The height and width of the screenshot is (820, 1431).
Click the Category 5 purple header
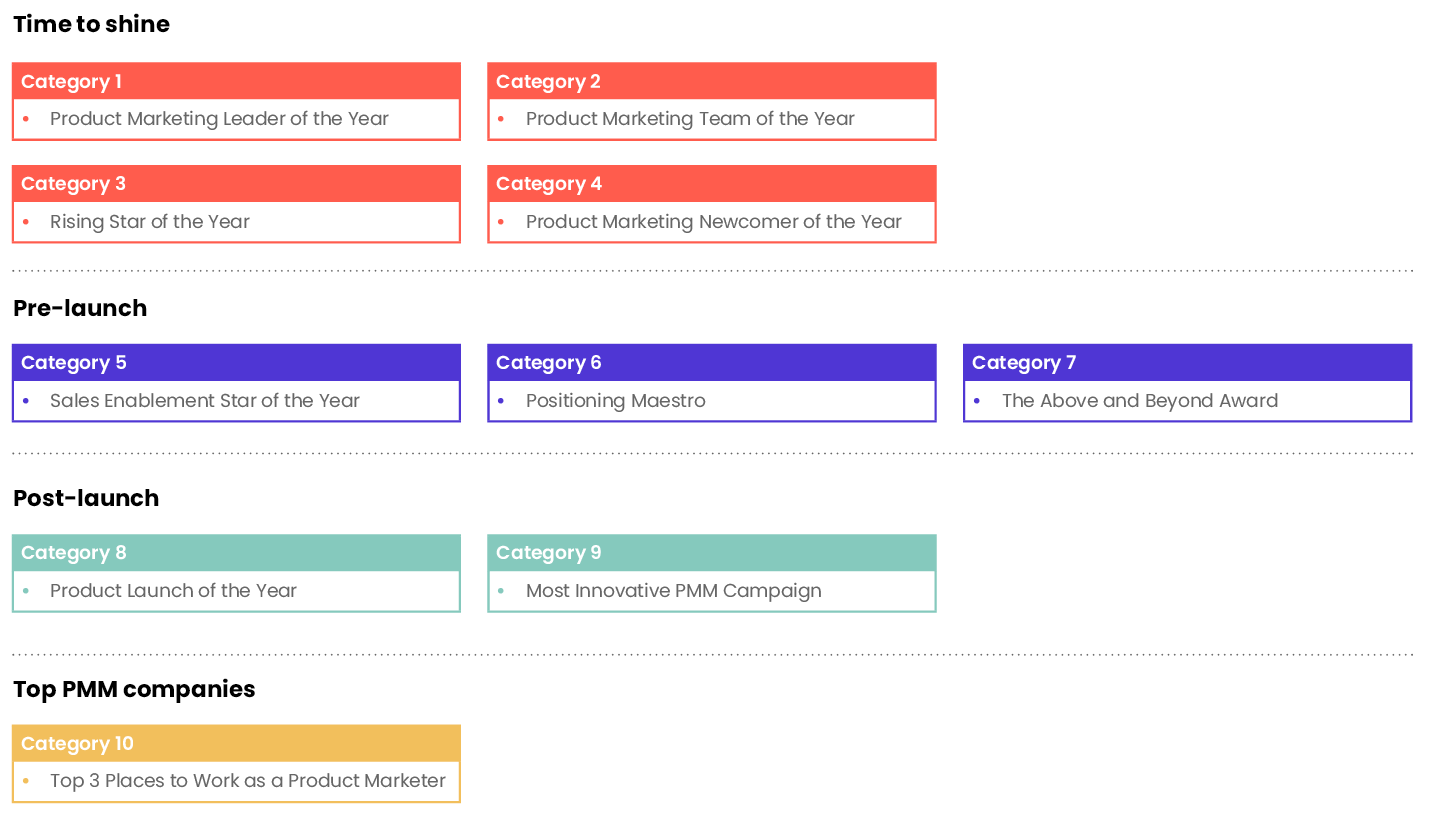click(x=236, y=363)
